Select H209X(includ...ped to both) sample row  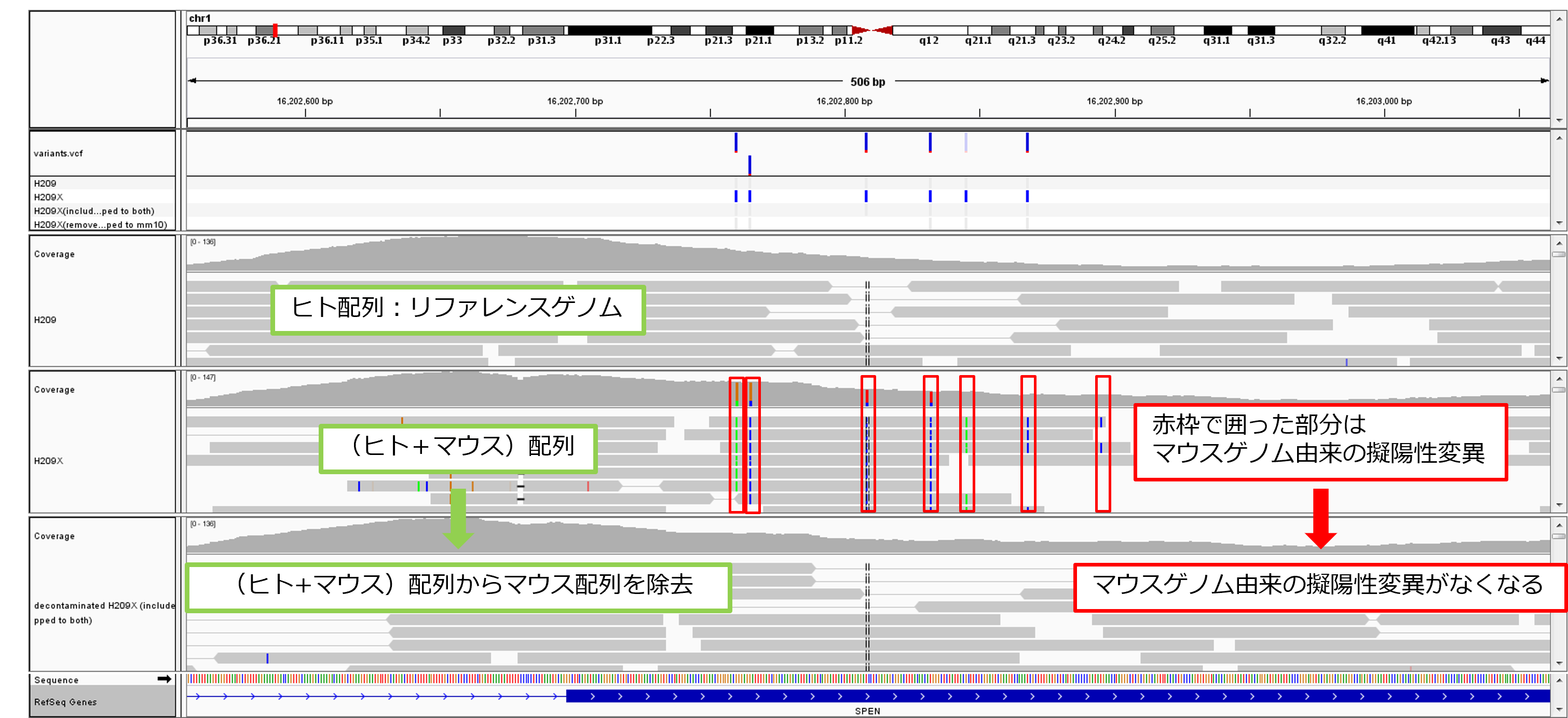click(94, 211)
